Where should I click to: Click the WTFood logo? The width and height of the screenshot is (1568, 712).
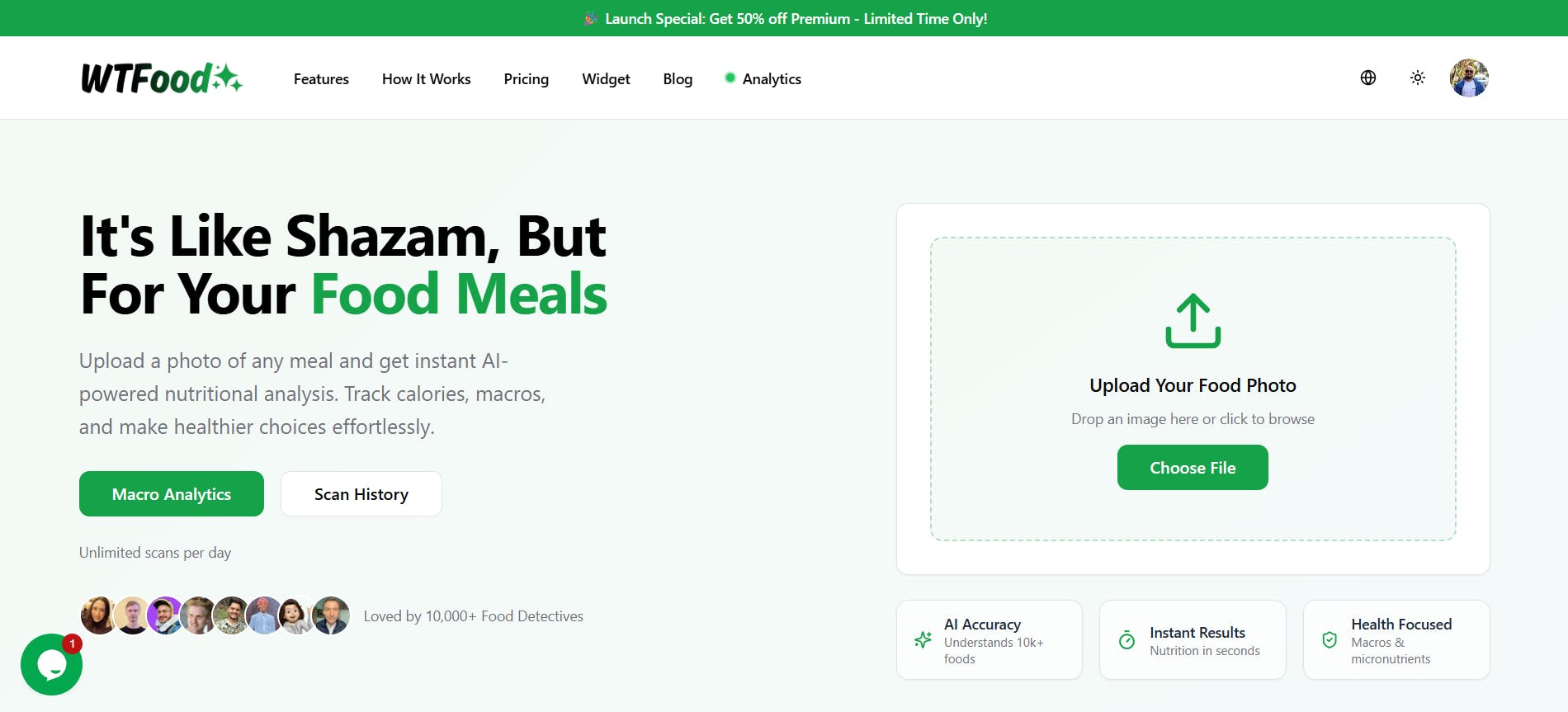tap(162, 78)
